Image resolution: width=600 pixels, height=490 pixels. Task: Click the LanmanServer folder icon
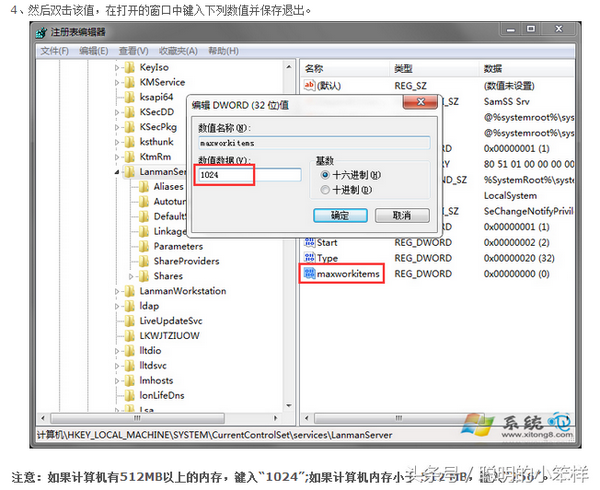[x=130, y=172]
